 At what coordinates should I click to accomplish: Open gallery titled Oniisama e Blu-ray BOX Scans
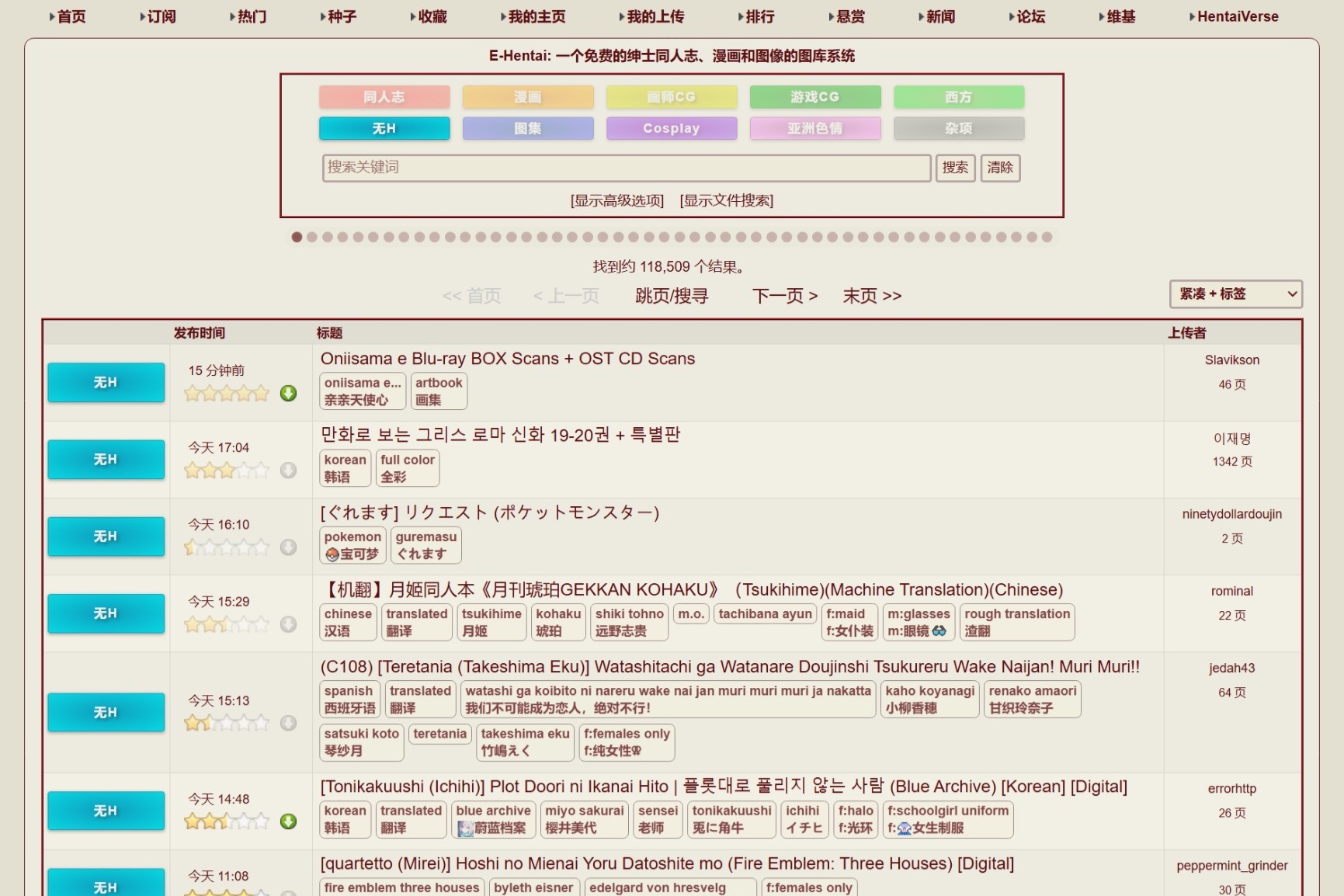pyautogui.click(x=507, y=359)
